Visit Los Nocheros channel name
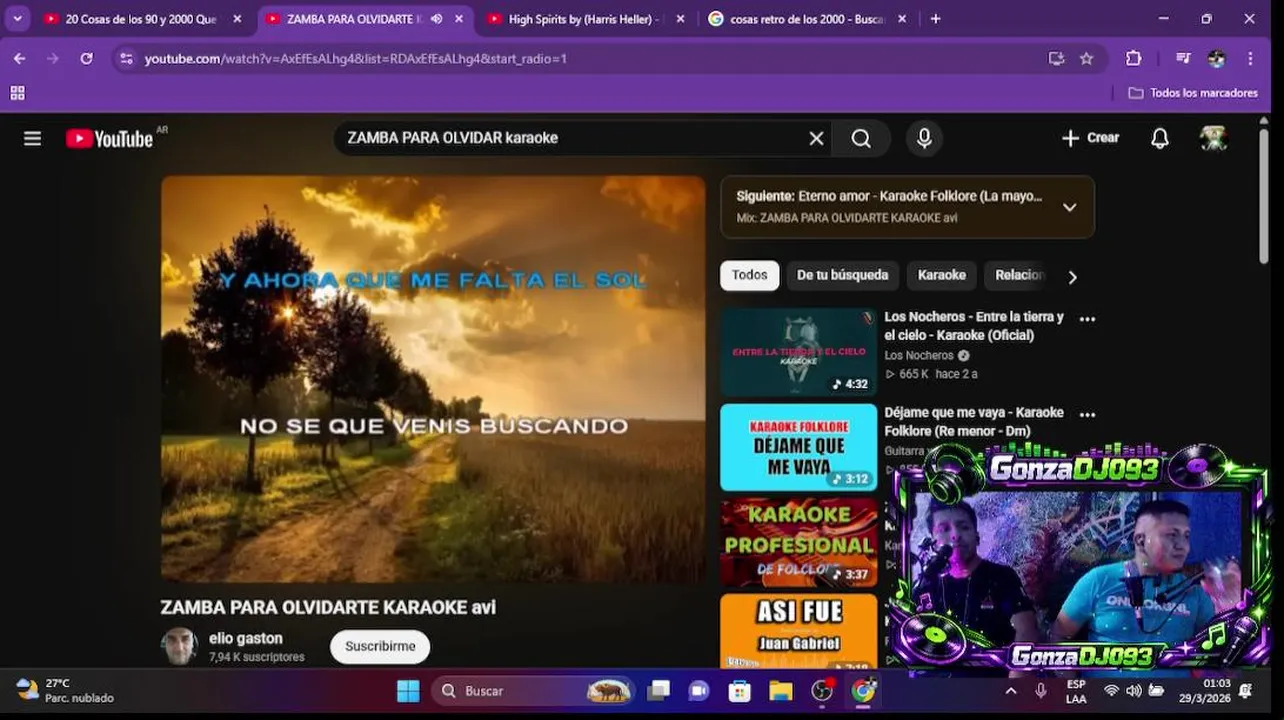The height and width of the screenshot is (720, 1284). coord(919,355)
